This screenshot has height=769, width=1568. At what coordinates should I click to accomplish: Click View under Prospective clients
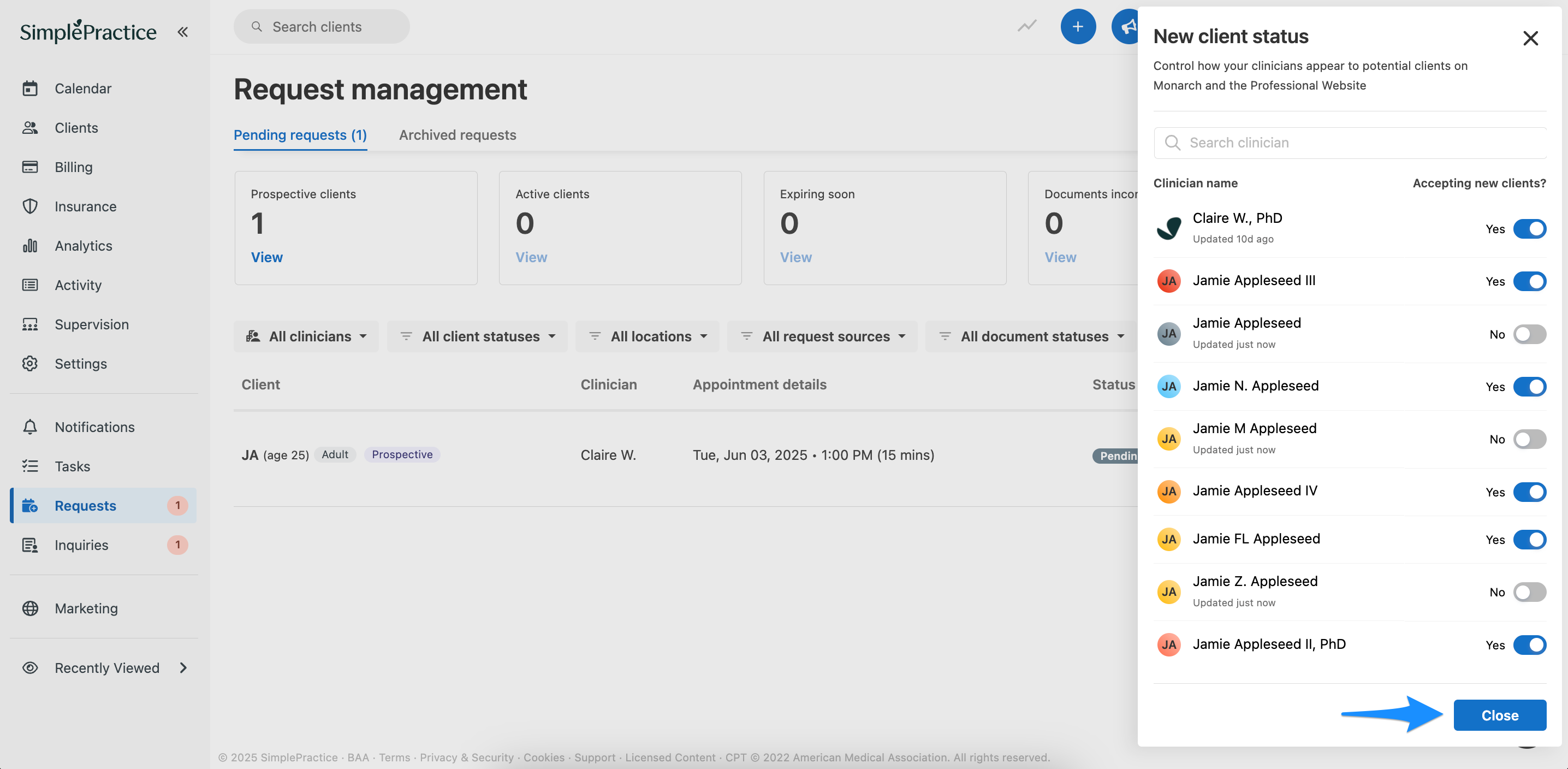(x=266, y=257)
